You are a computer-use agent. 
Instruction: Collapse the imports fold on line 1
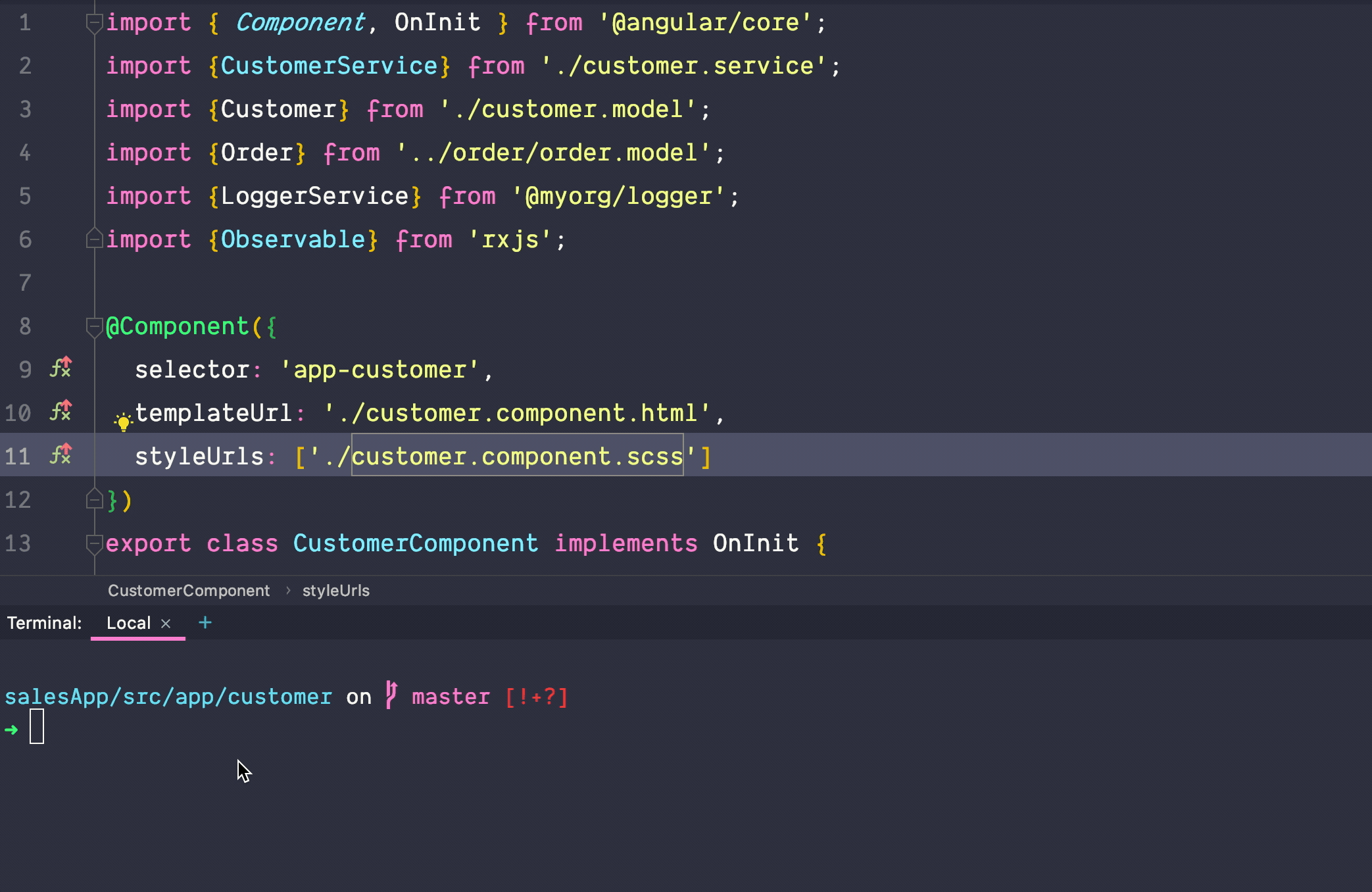point(94,23)
